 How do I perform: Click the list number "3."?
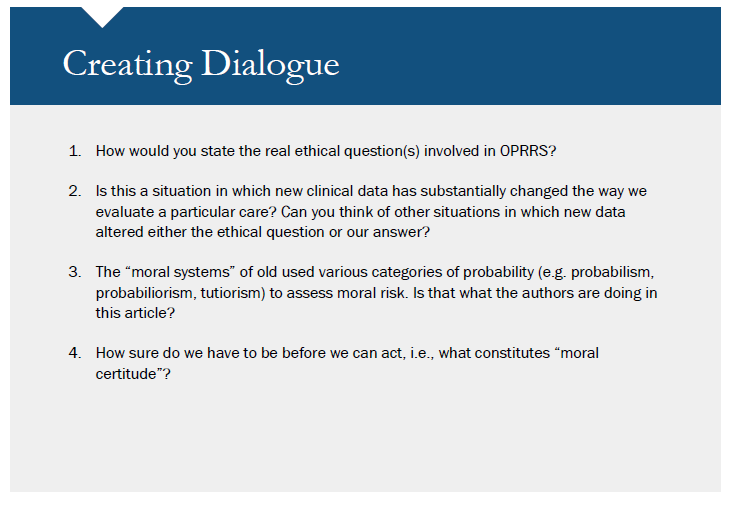75,271
